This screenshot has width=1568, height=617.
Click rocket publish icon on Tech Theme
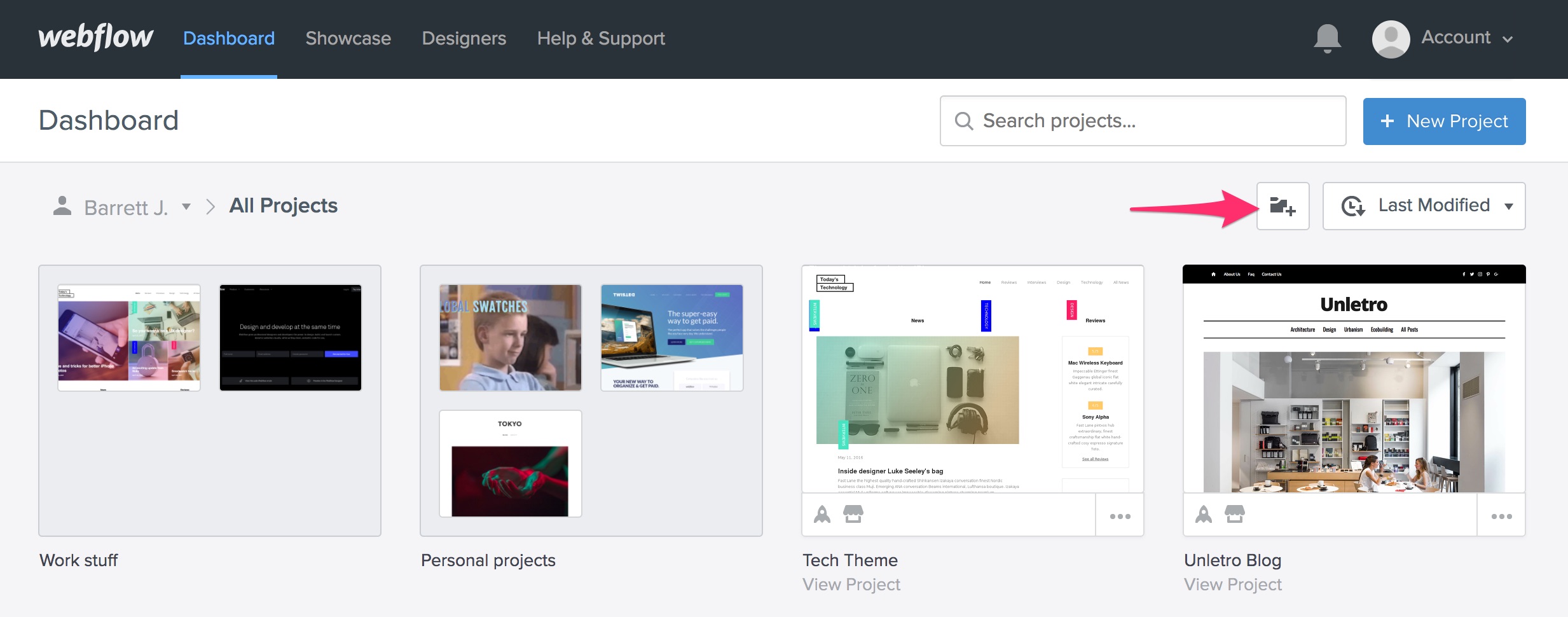pyautogui.click(x=822, y=514)
